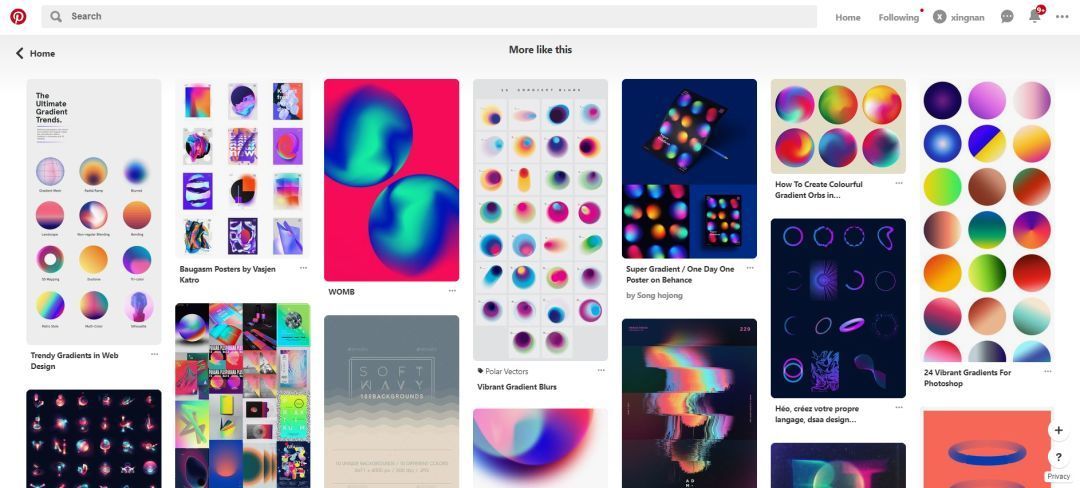Switch to the Following tab
1080x488 pixels.
(x=898, y=17)
